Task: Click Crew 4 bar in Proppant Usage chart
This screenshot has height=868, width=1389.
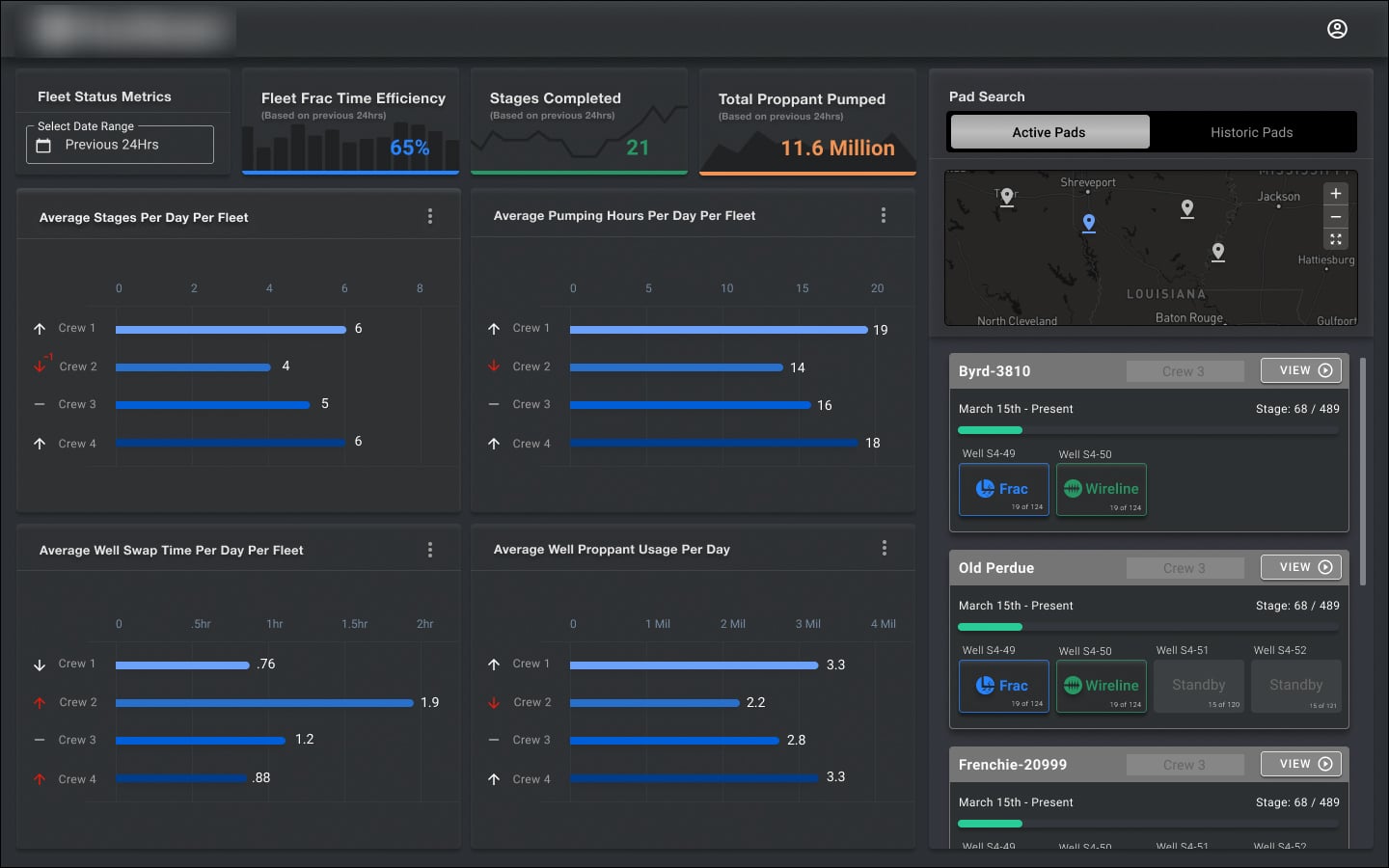Action: coord(694,778)
